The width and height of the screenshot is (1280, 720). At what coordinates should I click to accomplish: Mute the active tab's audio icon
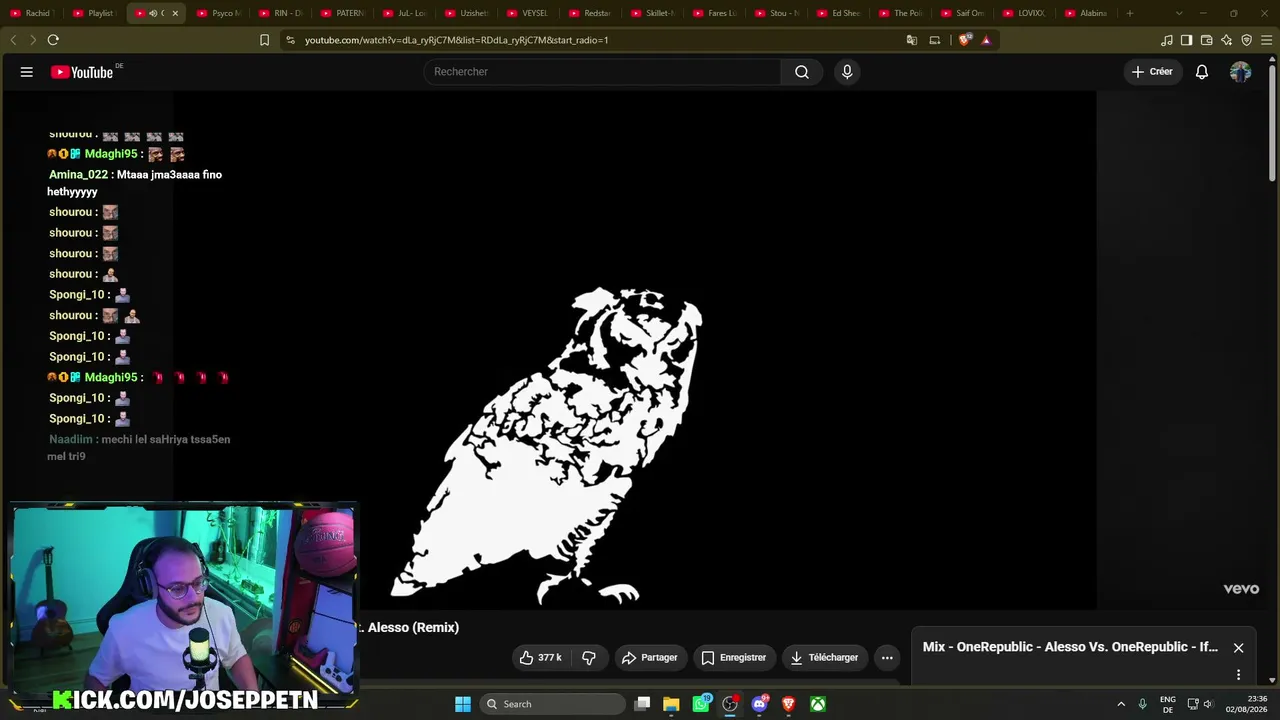[153, 13]
